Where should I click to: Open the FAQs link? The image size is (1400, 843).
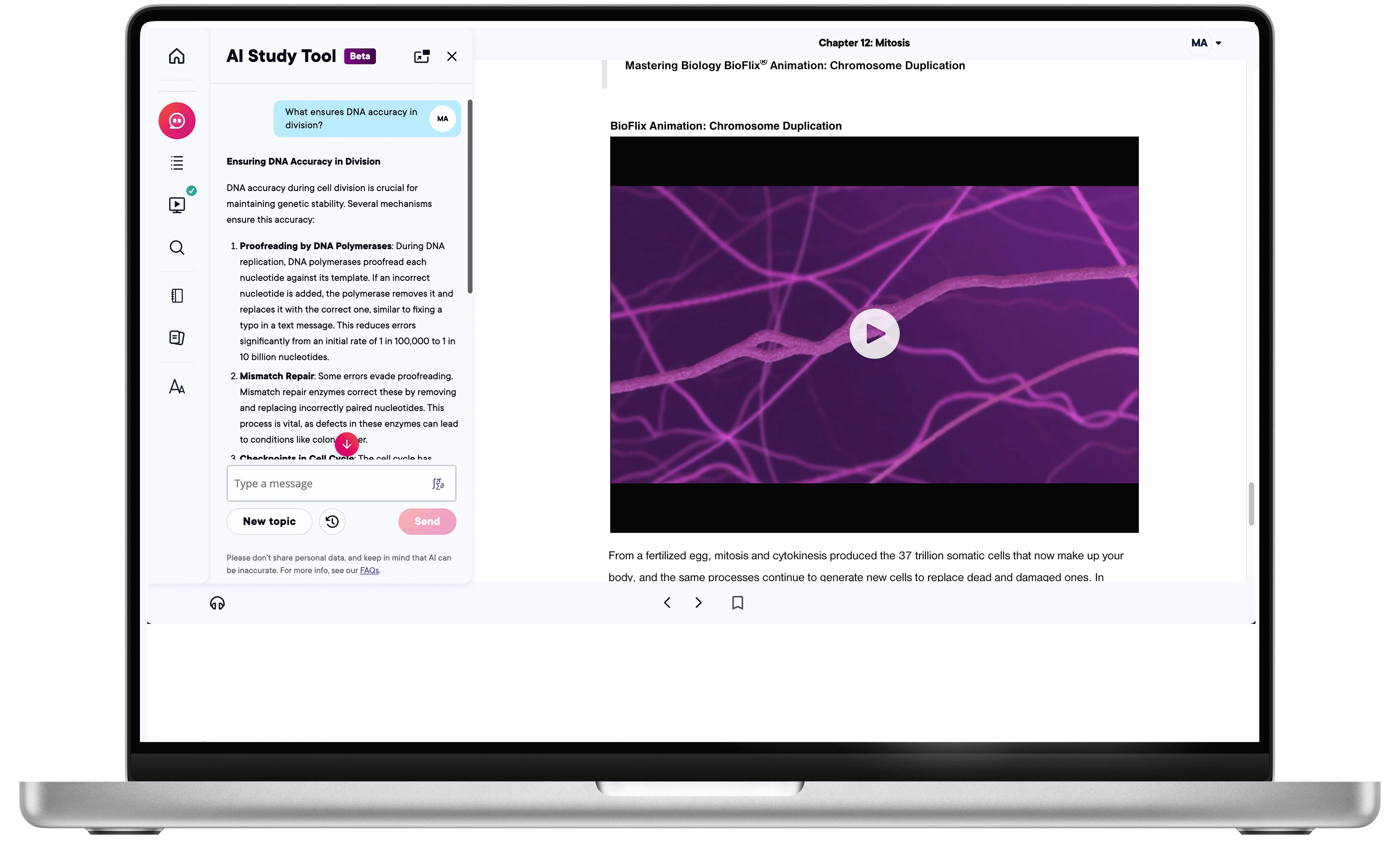coord(369,570)
